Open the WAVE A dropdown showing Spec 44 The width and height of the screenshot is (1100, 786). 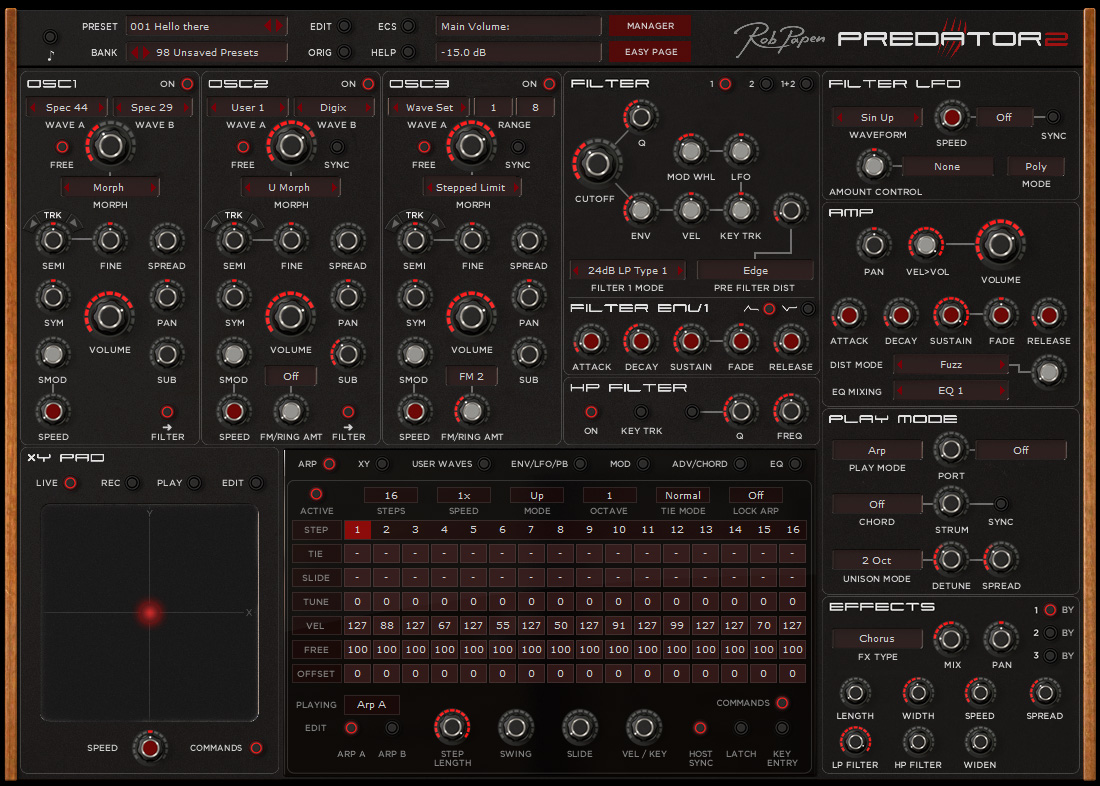pyautogui.click(x=66, y=106)
